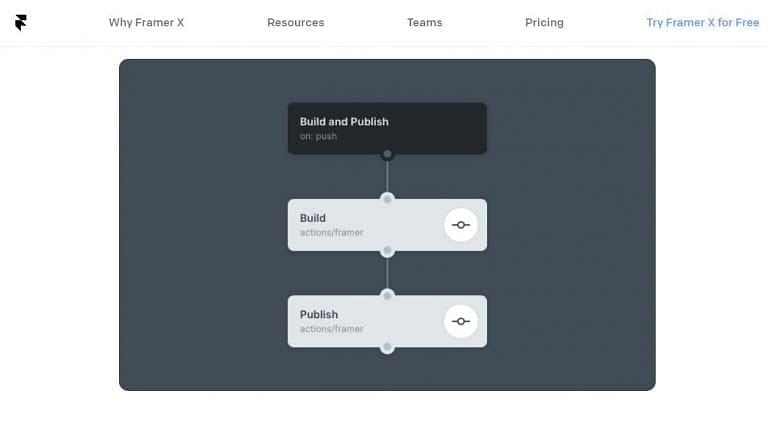Click 'actions/framer' under Build
The width and height of the screenshot is (768, 421).
[332, 233]
